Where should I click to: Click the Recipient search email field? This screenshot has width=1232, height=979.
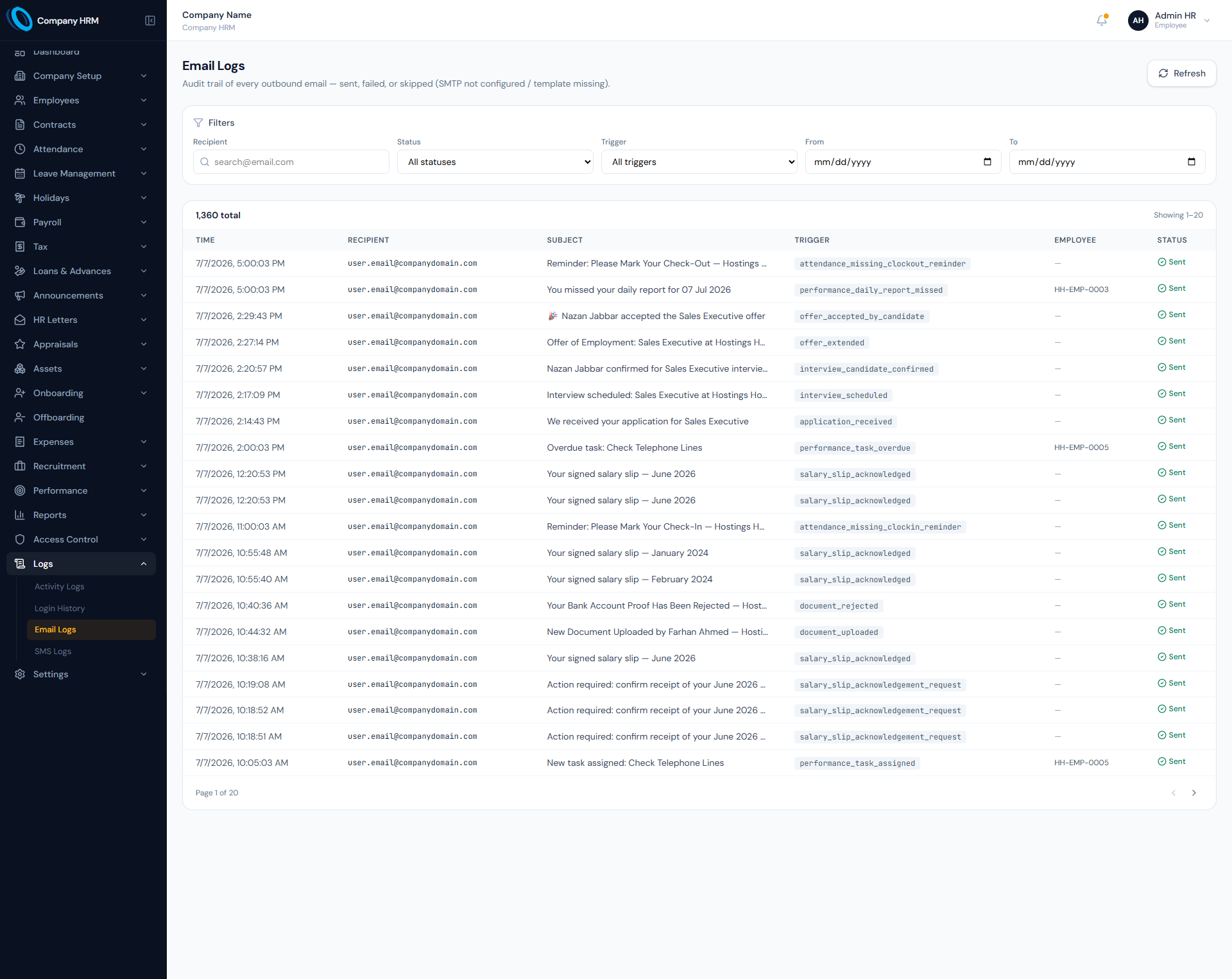pos(291,162)
